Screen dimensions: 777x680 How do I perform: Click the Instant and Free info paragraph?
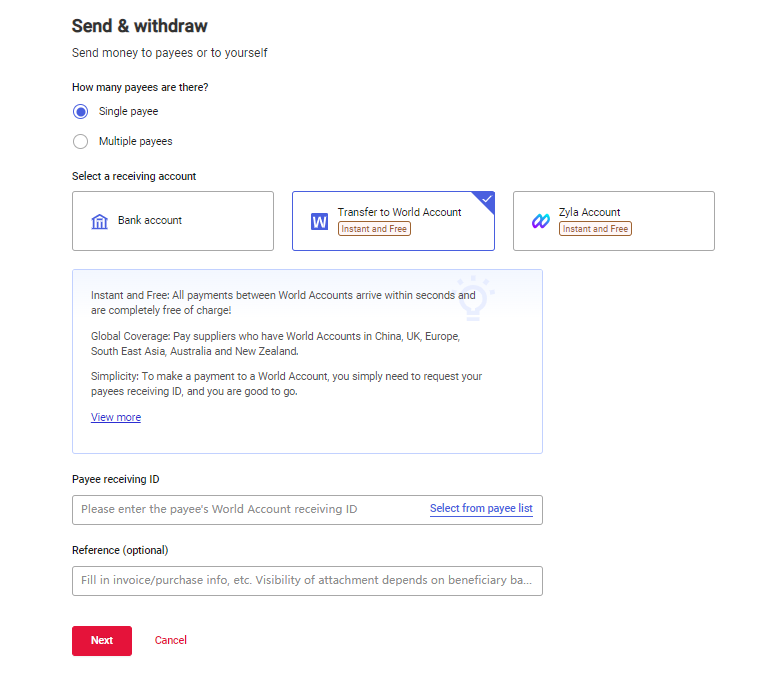coord(283,303)
